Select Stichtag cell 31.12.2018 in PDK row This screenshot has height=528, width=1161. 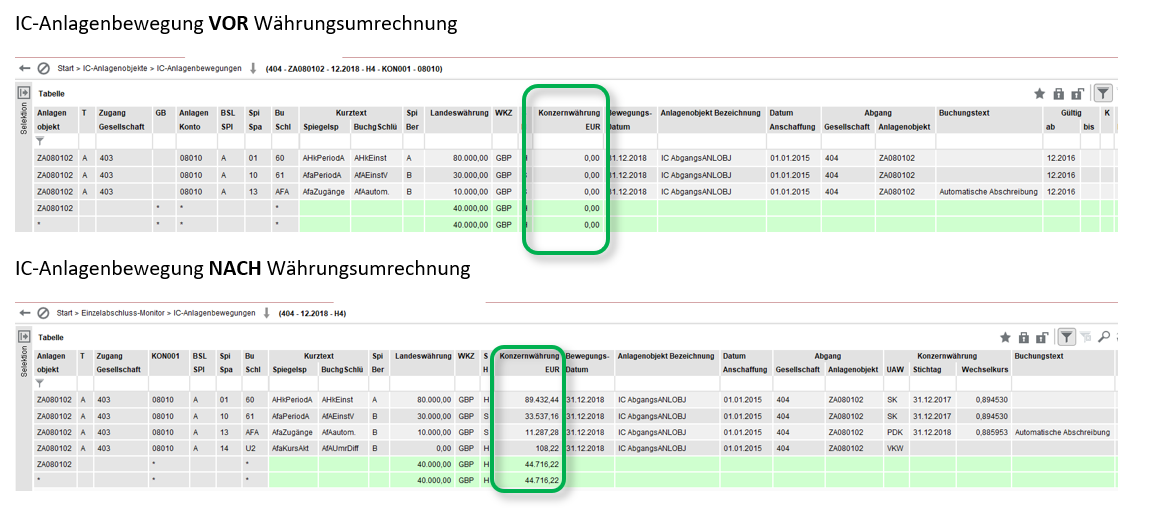932,432
